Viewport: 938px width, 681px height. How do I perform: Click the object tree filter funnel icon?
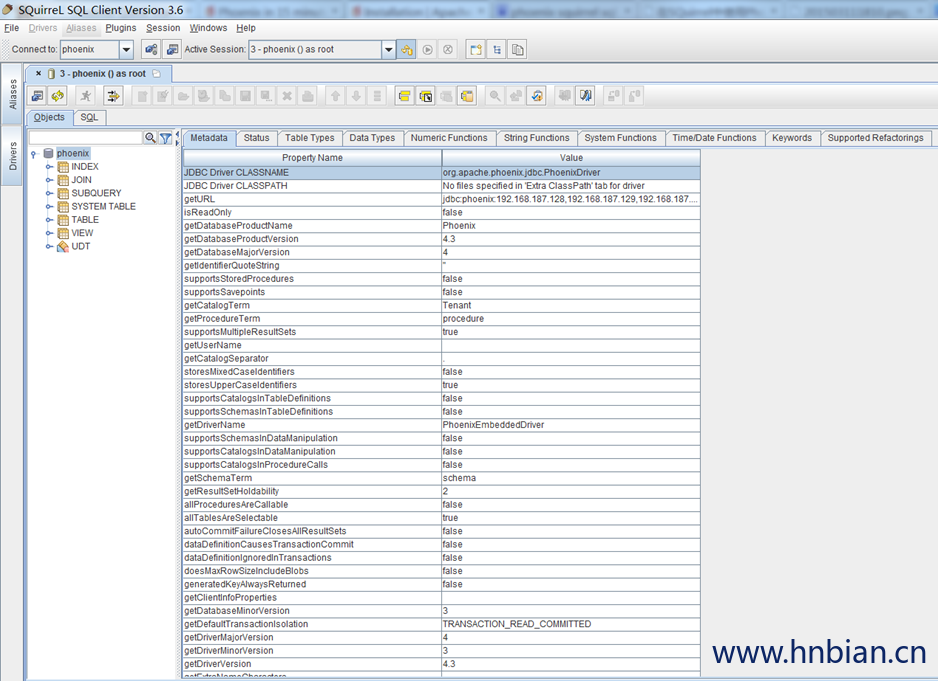pyautogui.click(x=166, y=138)
